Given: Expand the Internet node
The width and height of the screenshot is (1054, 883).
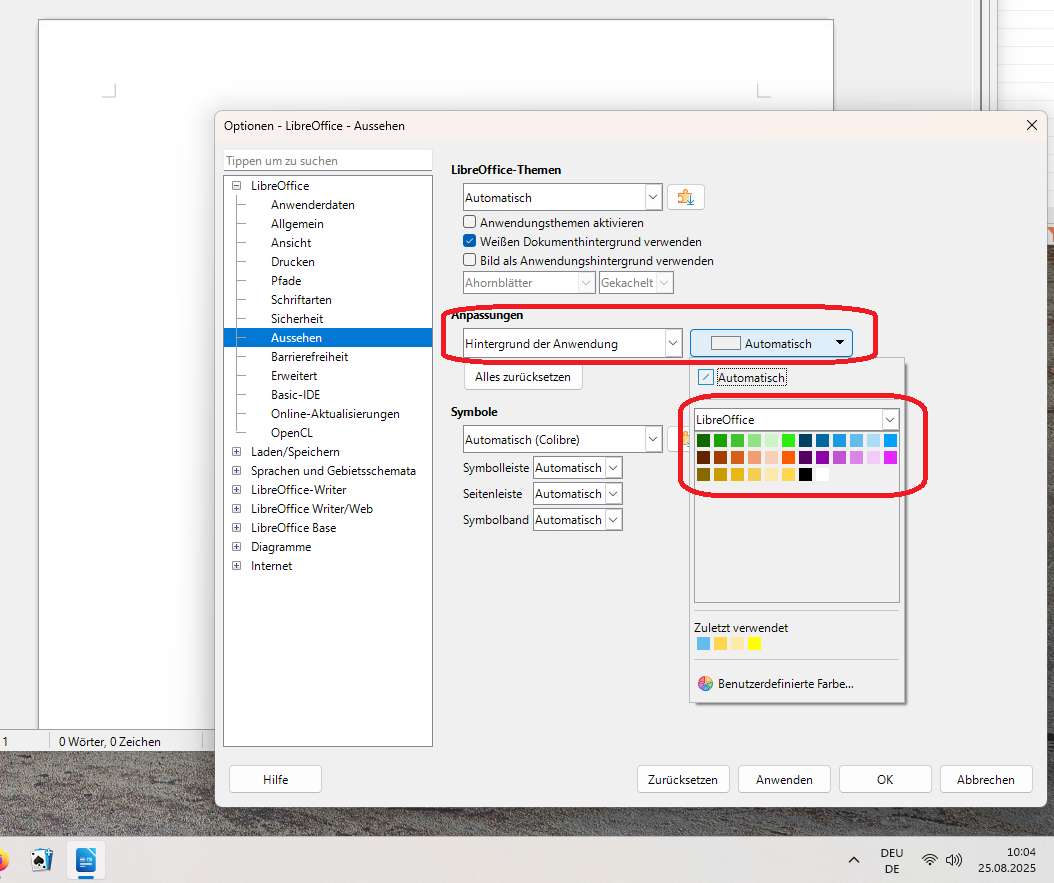Looking at the screenshot, I should [237, 566].
